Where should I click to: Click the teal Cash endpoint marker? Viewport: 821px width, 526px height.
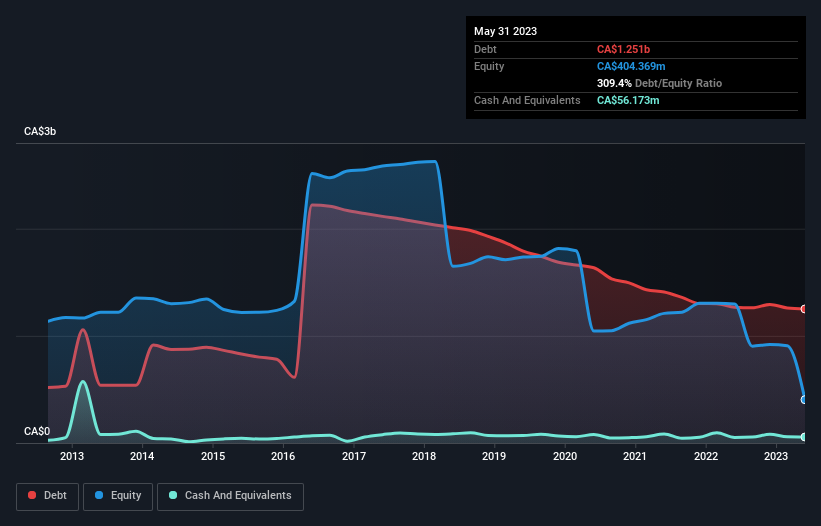[x=804, y=437]
